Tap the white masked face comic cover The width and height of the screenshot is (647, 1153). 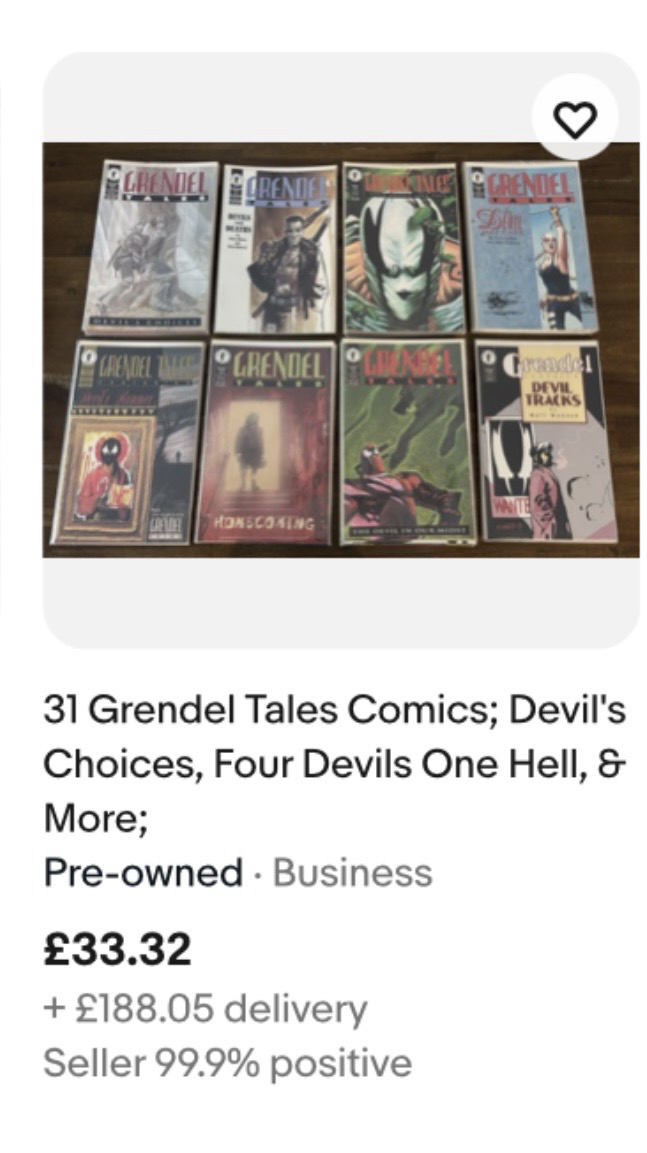(404, 247)
